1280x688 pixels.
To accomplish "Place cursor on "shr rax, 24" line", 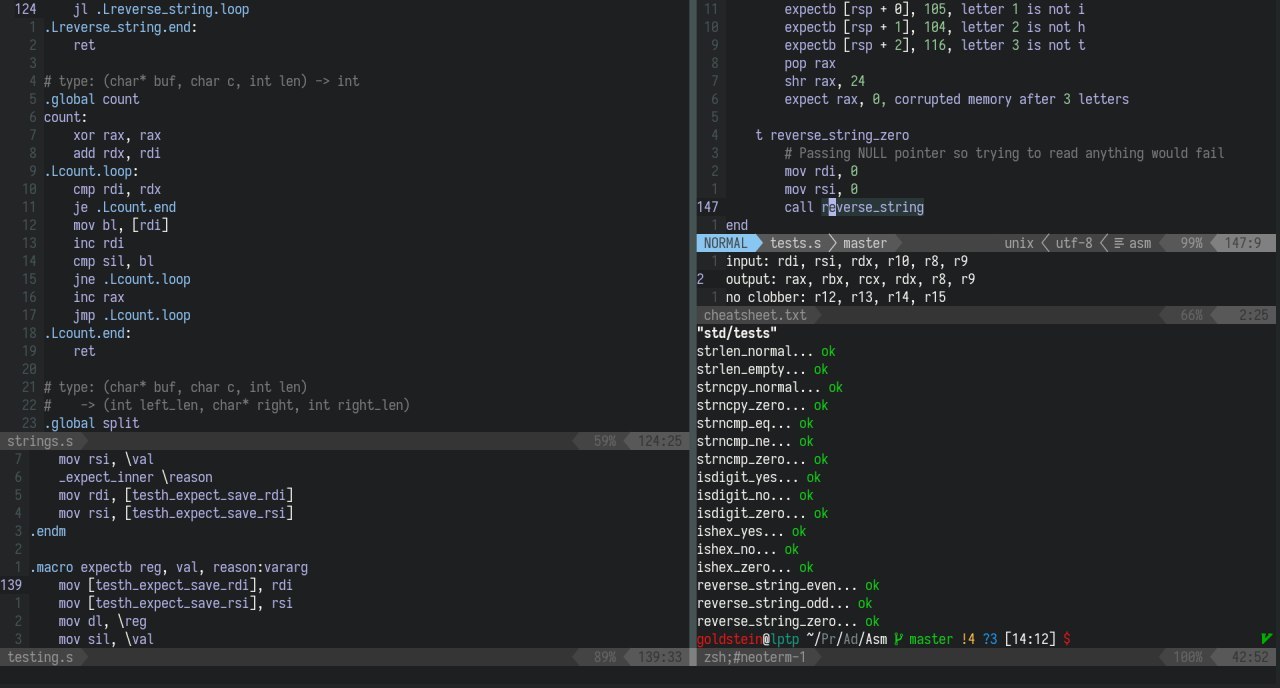I will point(825,81).
